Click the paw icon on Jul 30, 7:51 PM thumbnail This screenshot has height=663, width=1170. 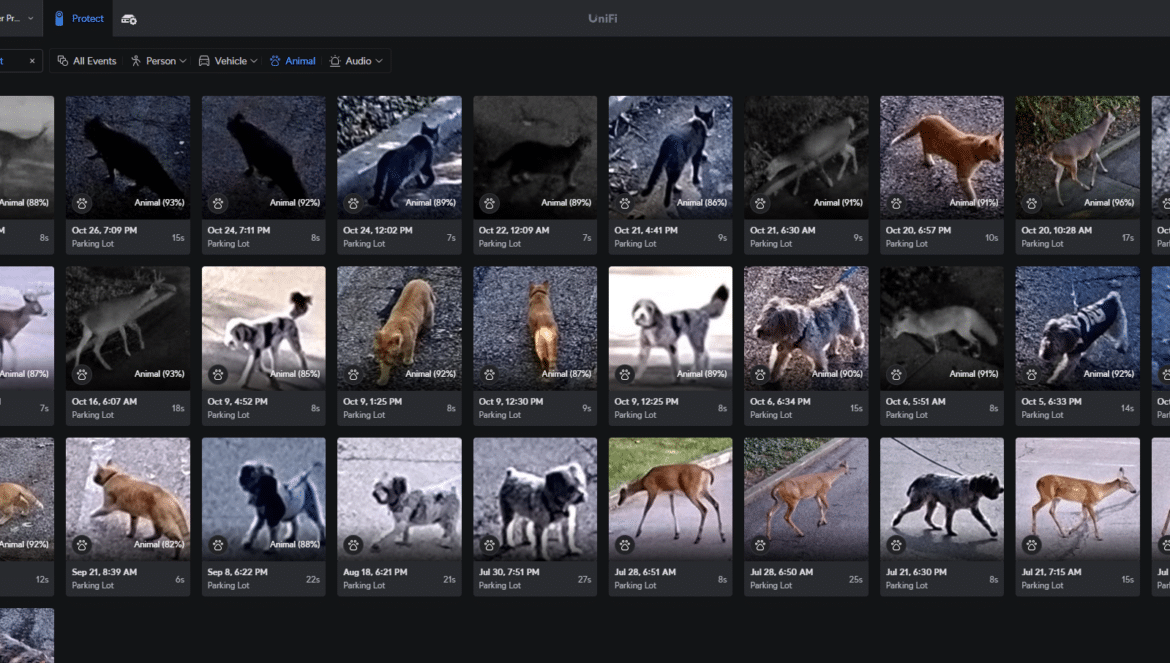pyautogui.click(x=489, y=545)
